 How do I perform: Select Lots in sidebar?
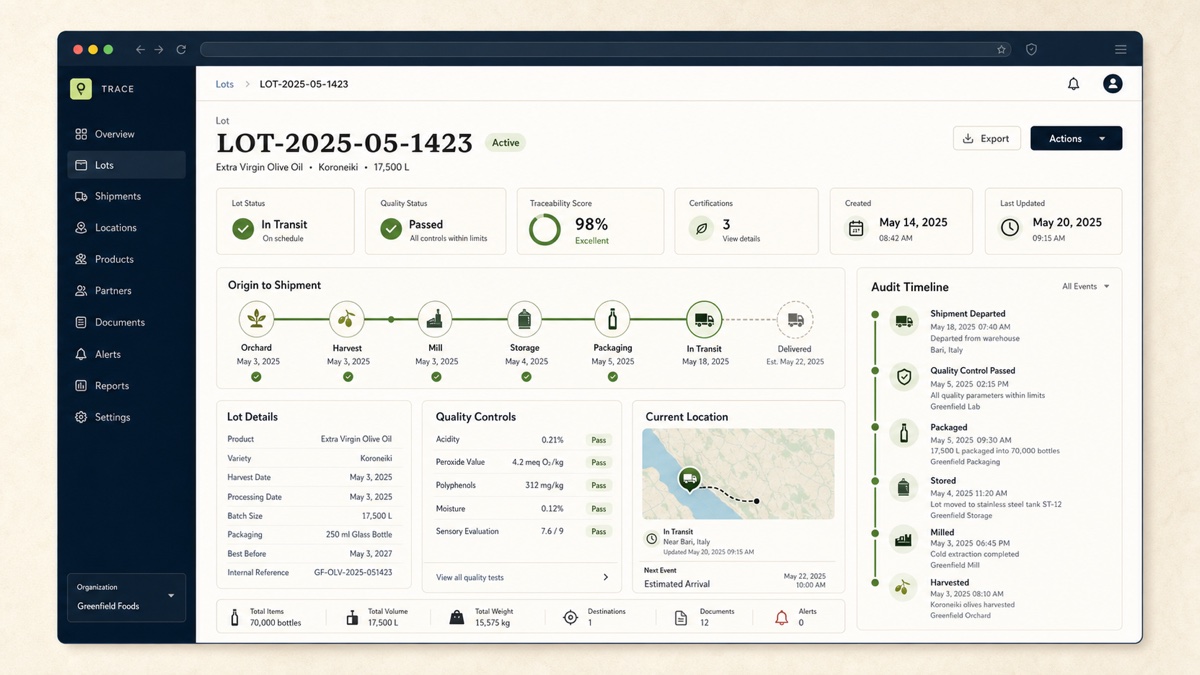(x=126, y=165)
